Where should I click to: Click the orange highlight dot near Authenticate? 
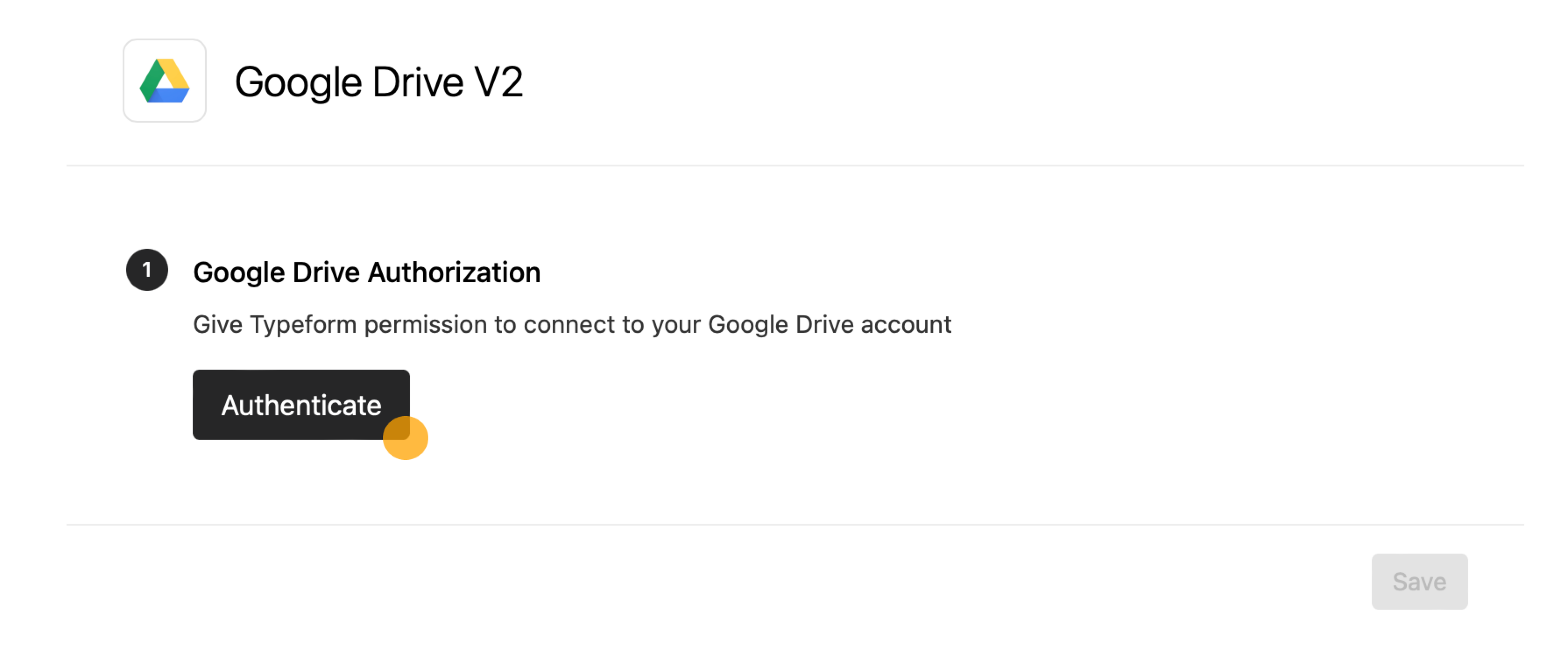pyautogui.click(x=406, y=437)
